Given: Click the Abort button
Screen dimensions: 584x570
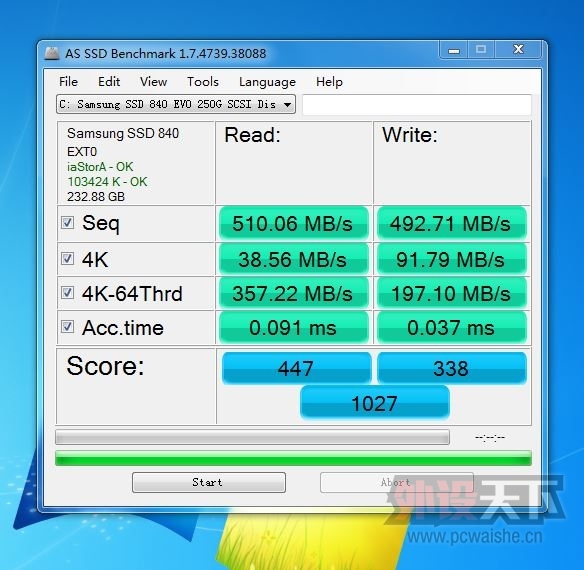Looking at the screenshot, I should tap(396, 482).
